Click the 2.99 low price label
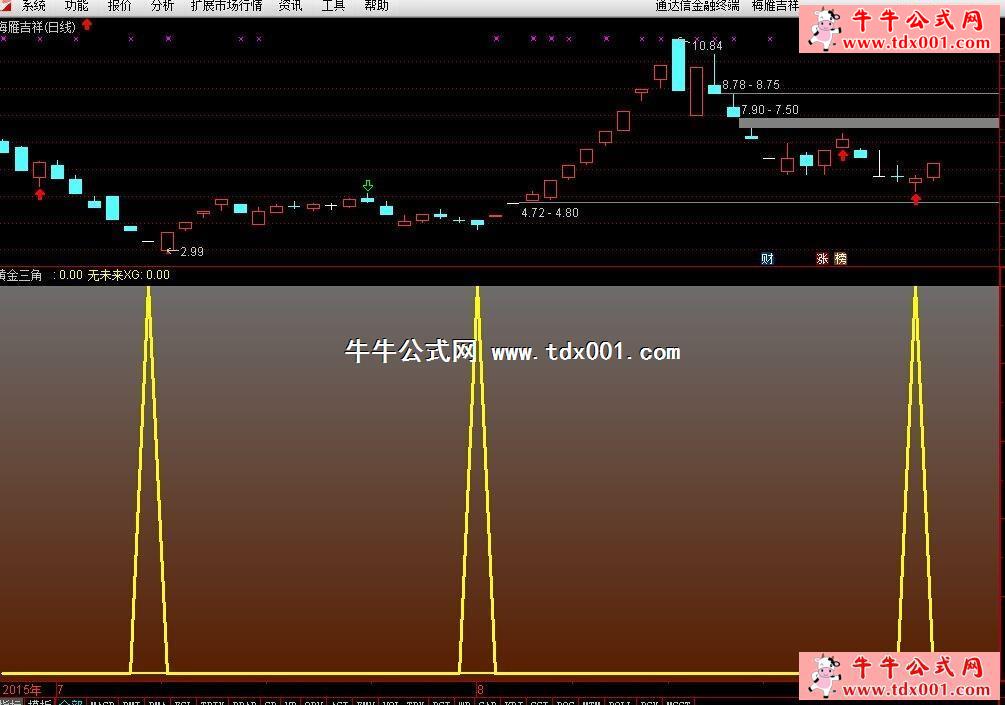Viewport: 1005px width, 705px height. point(192,252)
